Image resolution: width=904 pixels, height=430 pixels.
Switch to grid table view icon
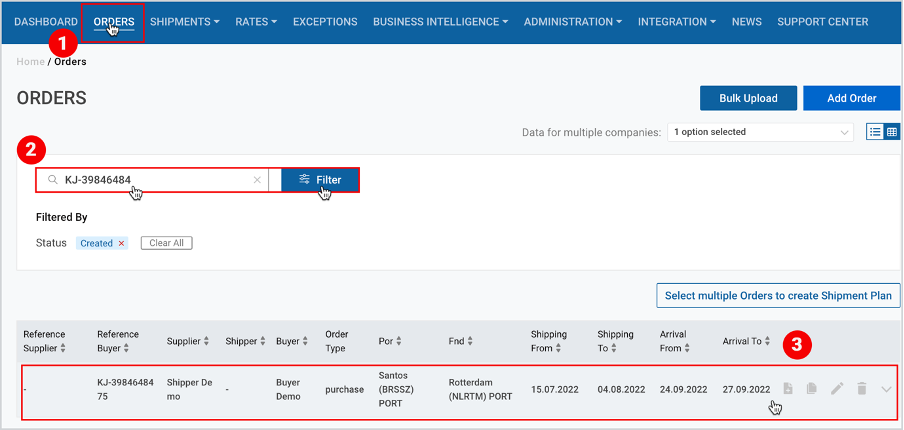pos(892,132)
